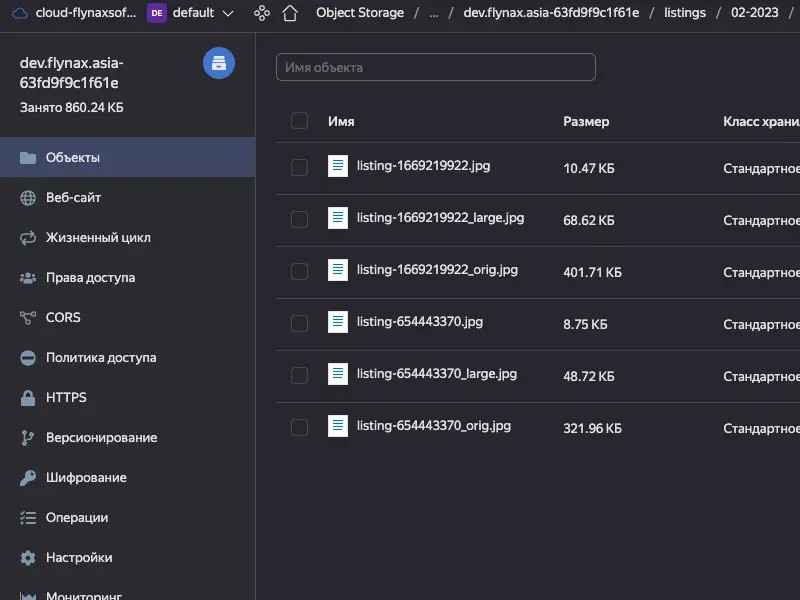Click the blue bucket icon in sidebar
800x600 pixels.
point(219,63)
